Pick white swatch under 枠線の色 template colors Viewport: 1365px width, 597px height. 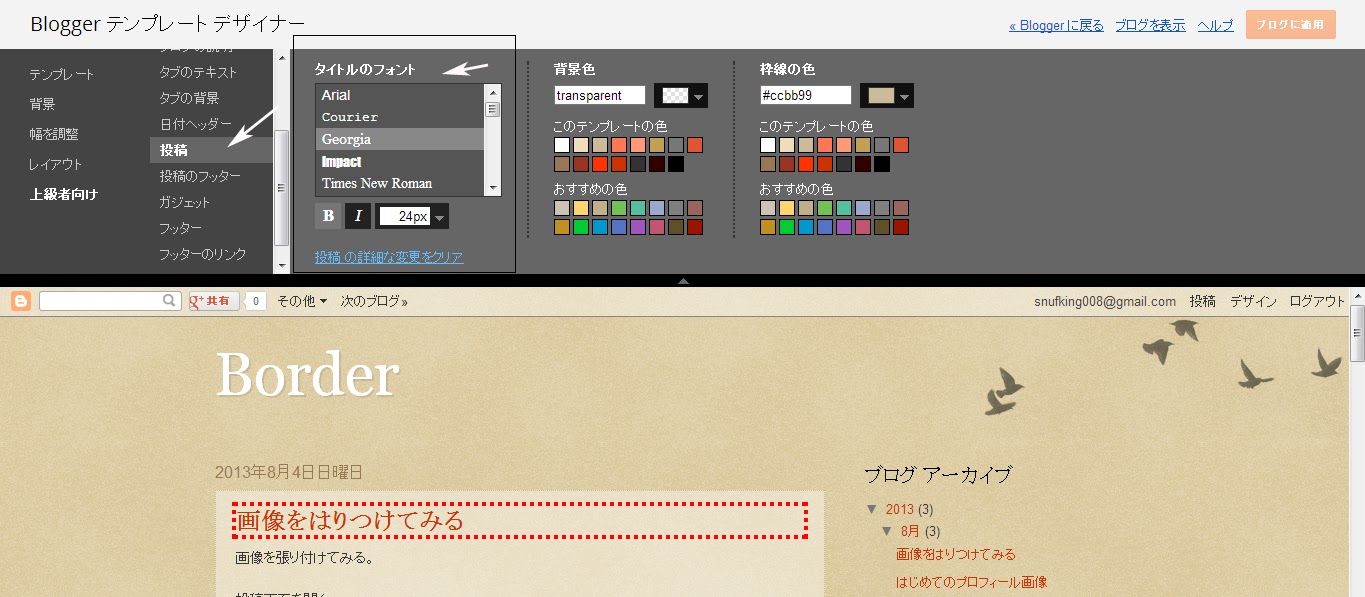pyautogui.click(x=768, y=145)
